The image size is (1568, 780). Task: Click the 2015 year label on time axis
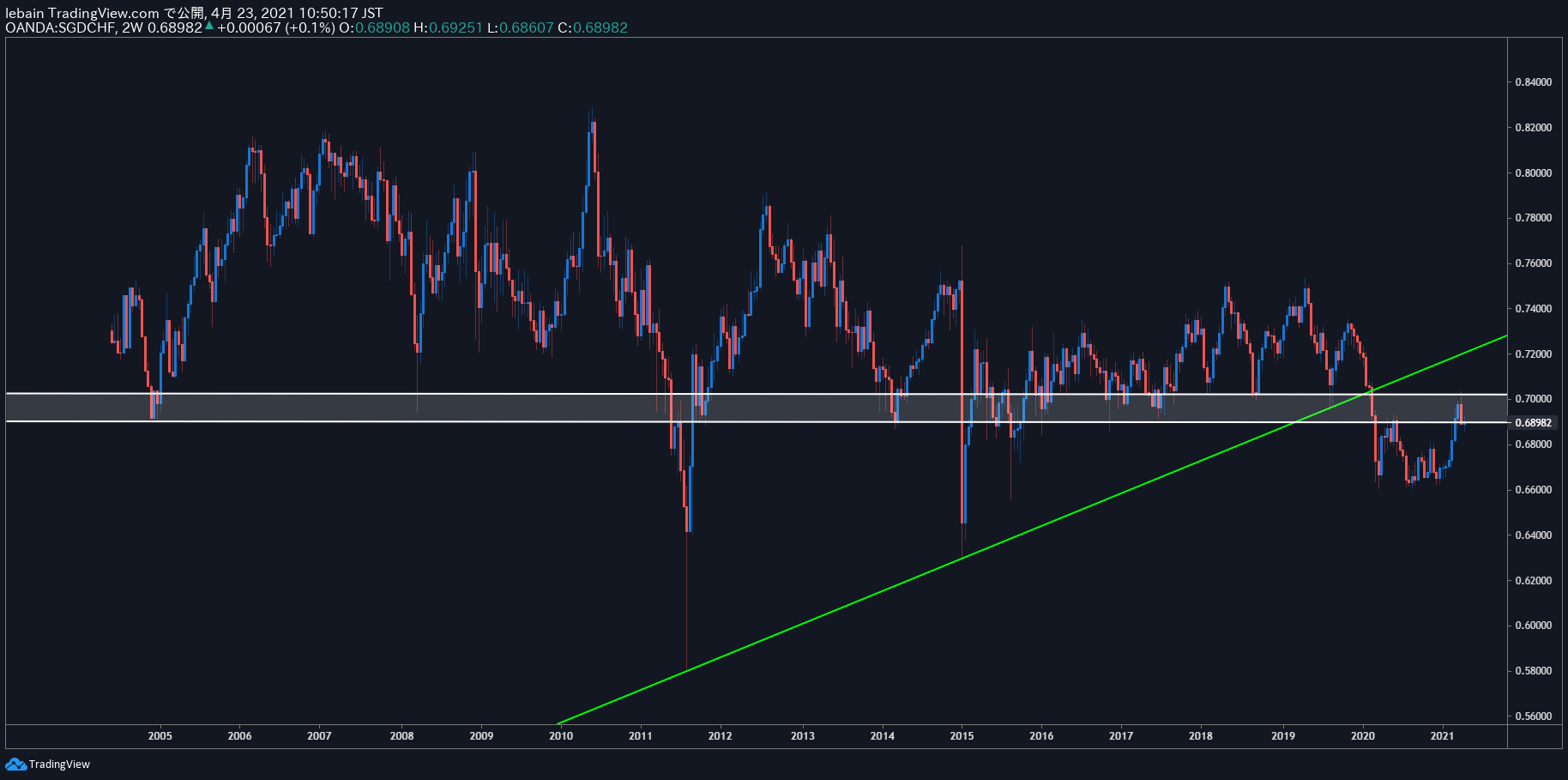point(962,735)
